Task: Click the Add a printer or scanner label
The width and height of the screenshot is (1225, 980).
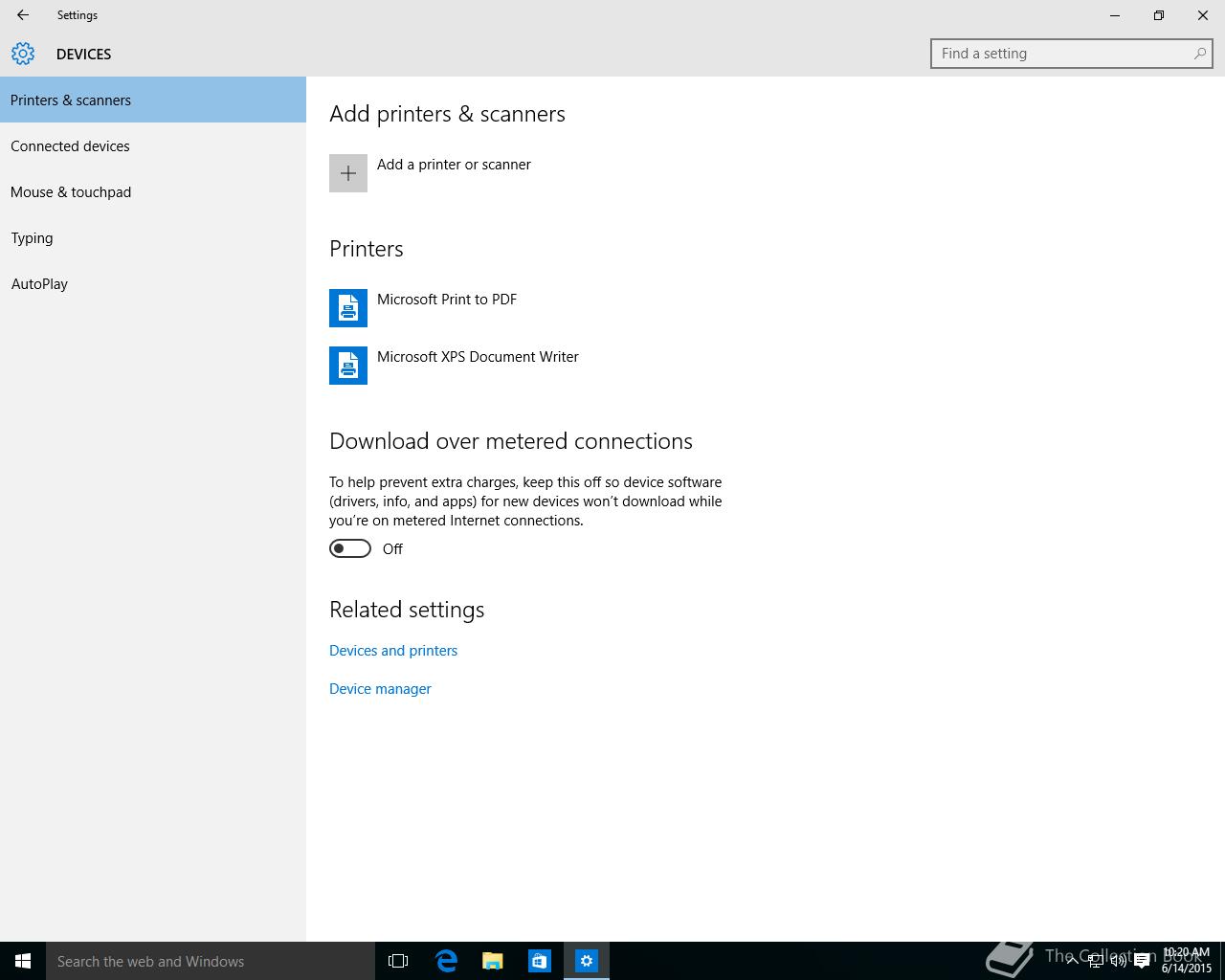Action: pyautogui.click(x=454, y=165)
